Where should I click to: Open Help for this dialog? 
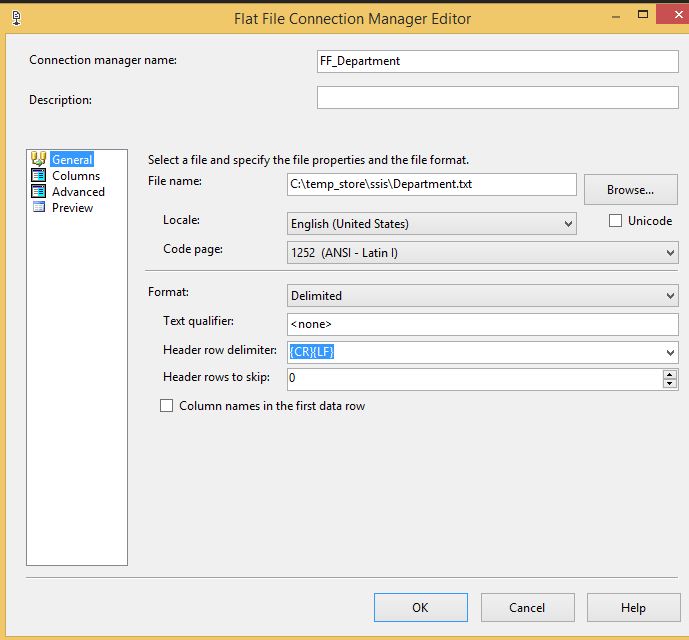tap(633, 607)
